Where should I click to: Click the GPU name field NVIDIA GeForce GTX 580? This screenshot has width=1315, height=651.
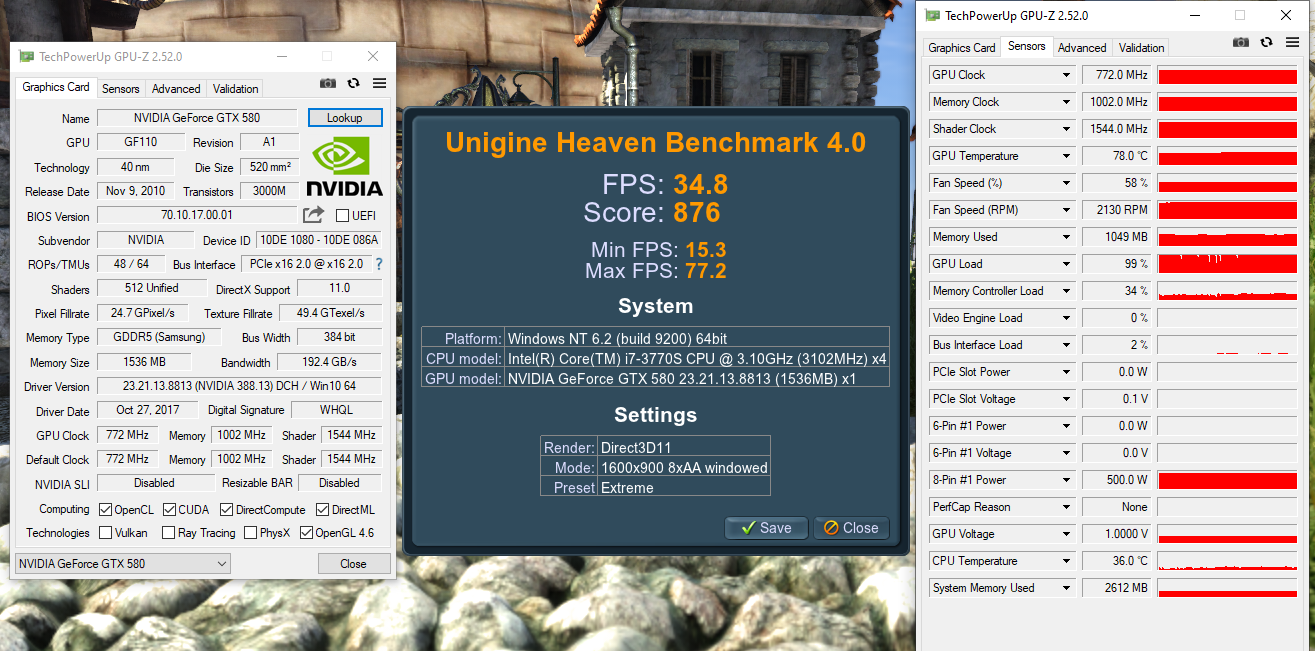tap(197, 118)
